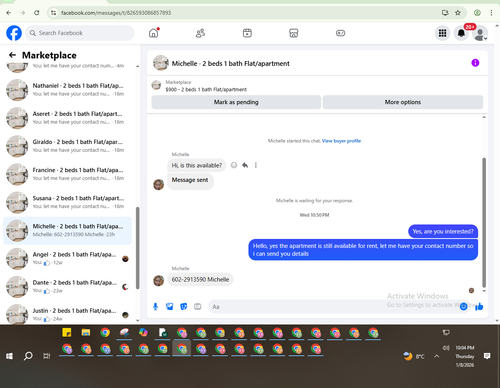The image size is (500, 388).
Task: Click the browser back button
Action: [x=9, y=13]
